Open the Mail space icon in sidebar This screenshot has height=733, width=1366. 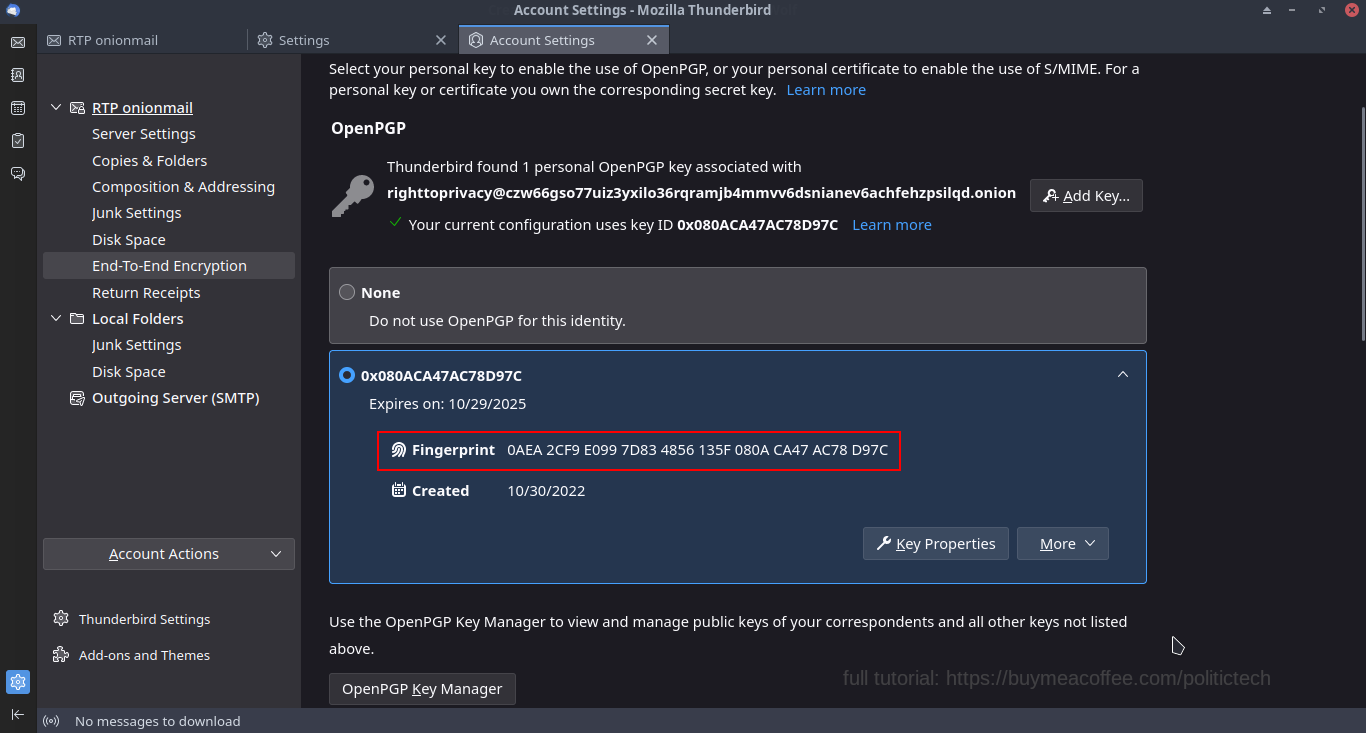tap(17, 42)
